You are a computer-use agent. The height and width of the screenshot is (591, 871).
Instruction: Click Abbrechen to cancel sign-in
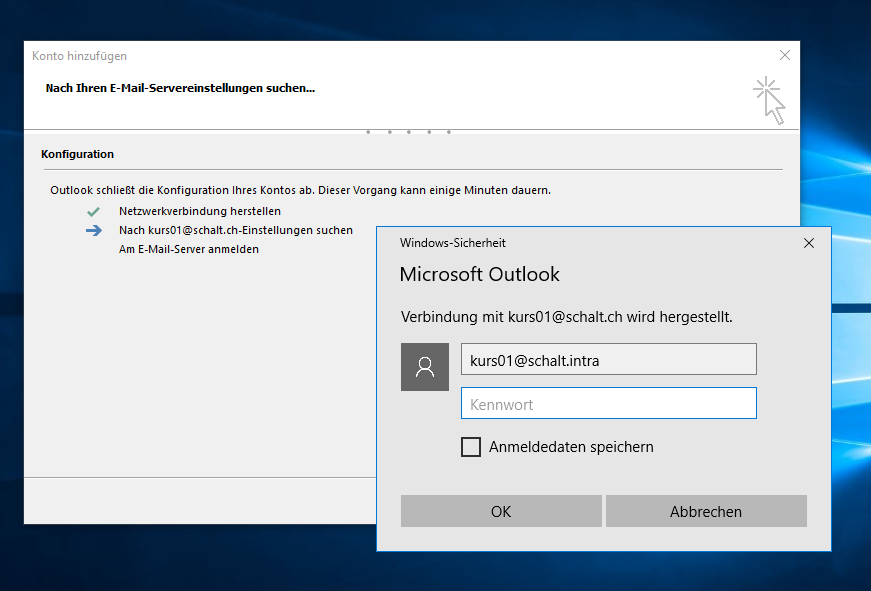pos(706,511)
